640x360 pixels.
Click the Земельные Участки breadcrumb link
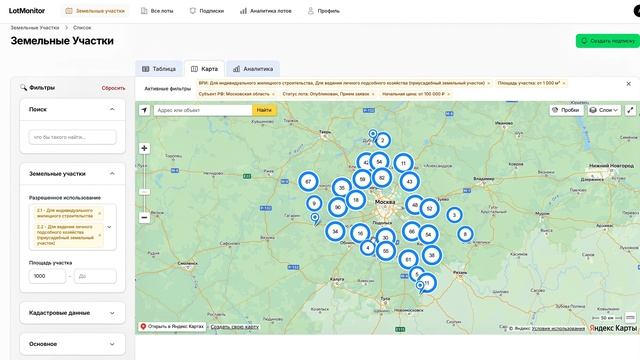(x=35, y=28)
